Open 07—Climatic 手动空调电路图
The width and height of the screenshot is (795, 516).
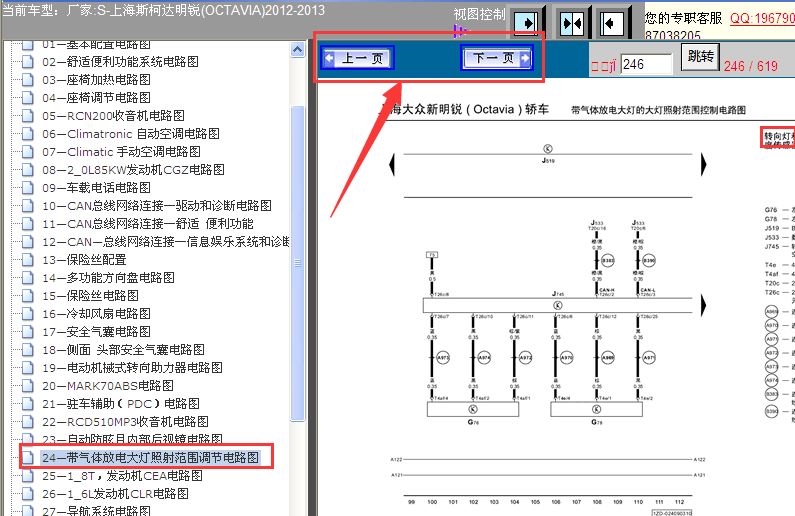tap(121, 152)
